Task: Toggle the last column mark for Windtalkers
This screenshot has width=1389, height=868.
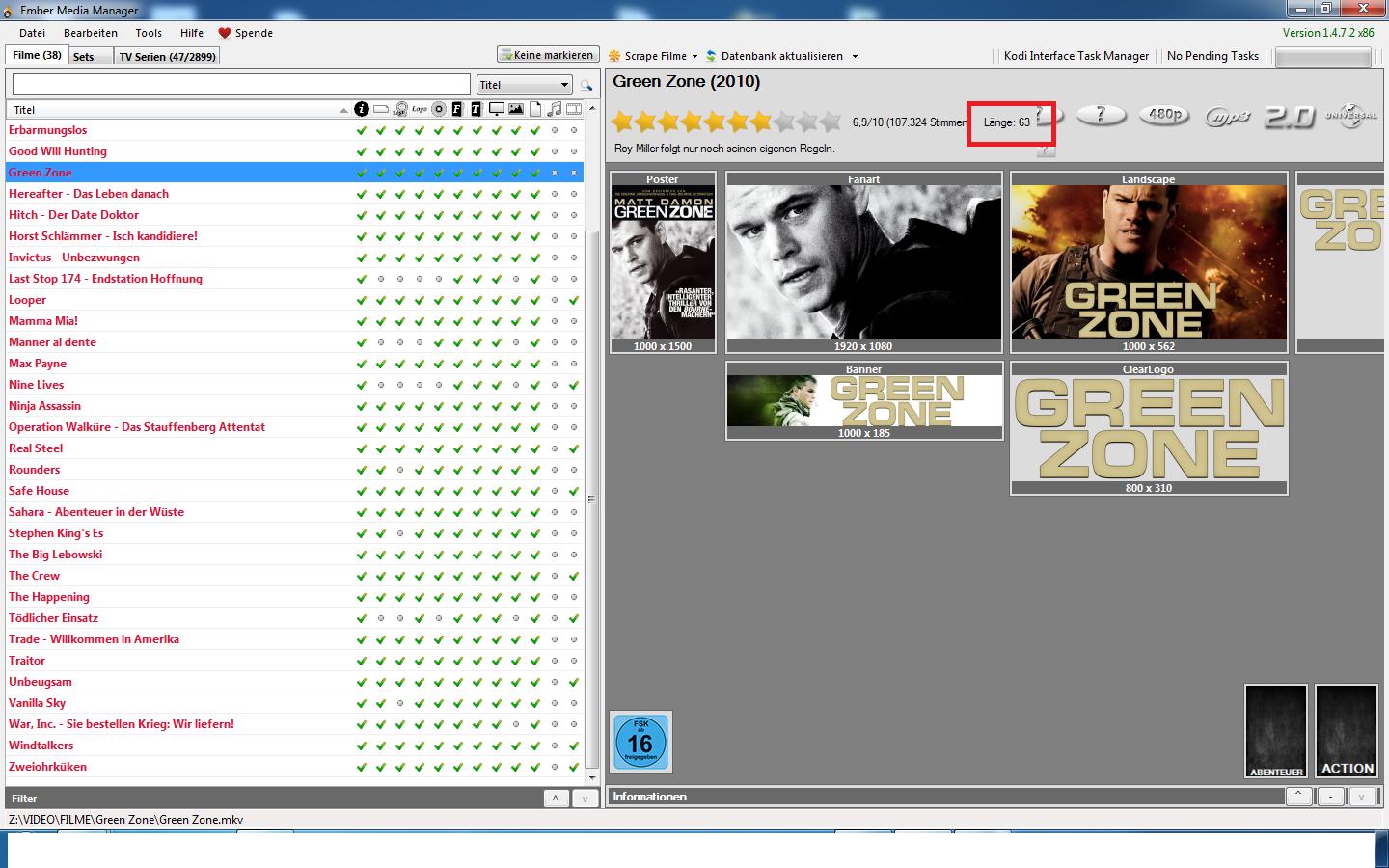Action: [574, 746]
